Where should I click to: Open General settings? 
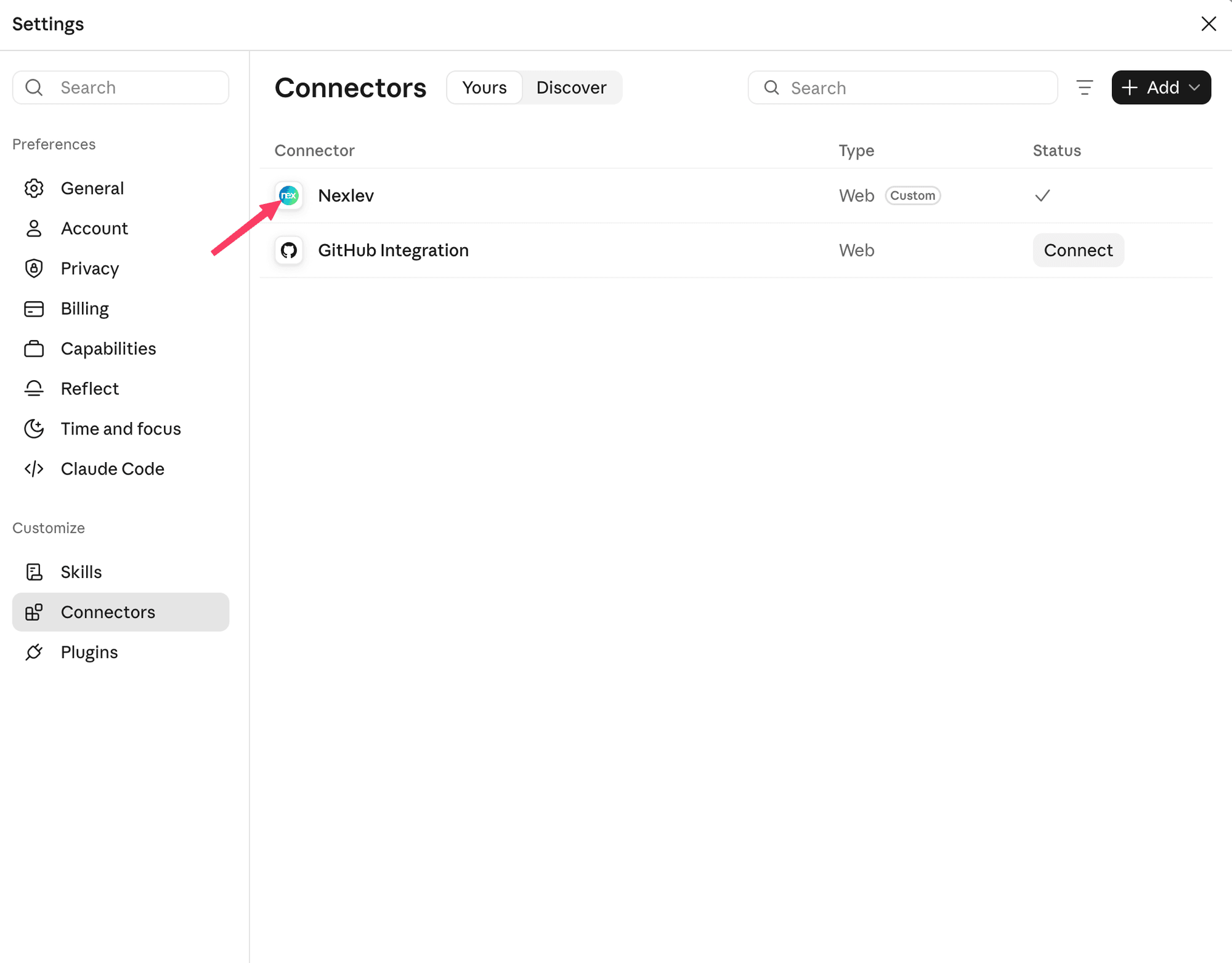point(121,188)
